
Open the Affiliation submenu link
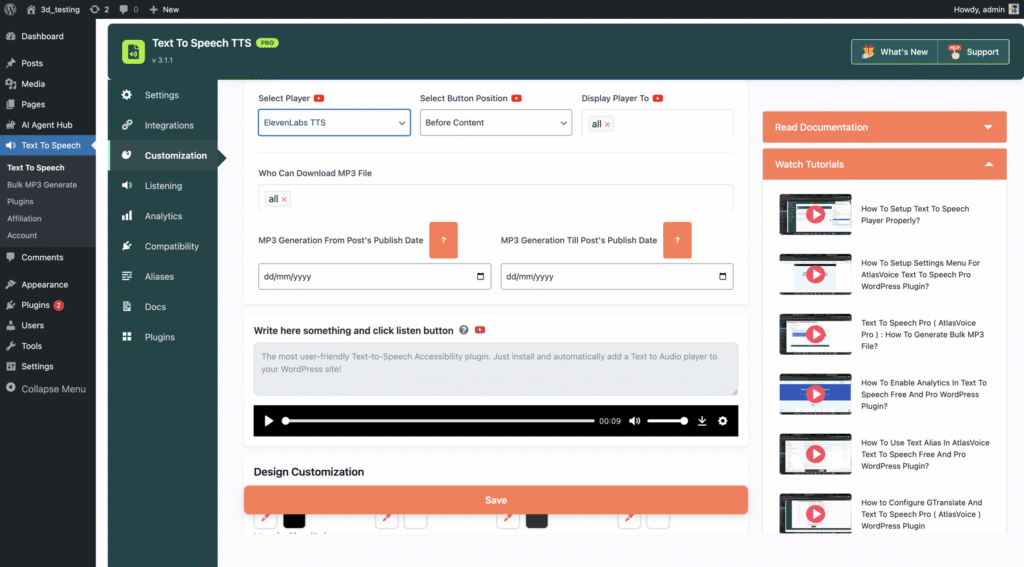[x=24, y=218]
